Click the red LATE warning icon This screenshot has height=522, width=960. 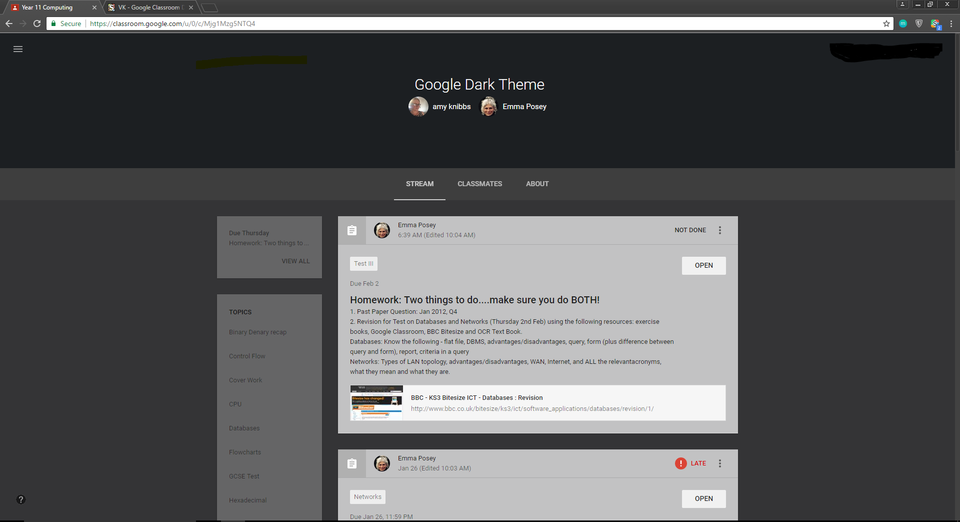[681, 463]
